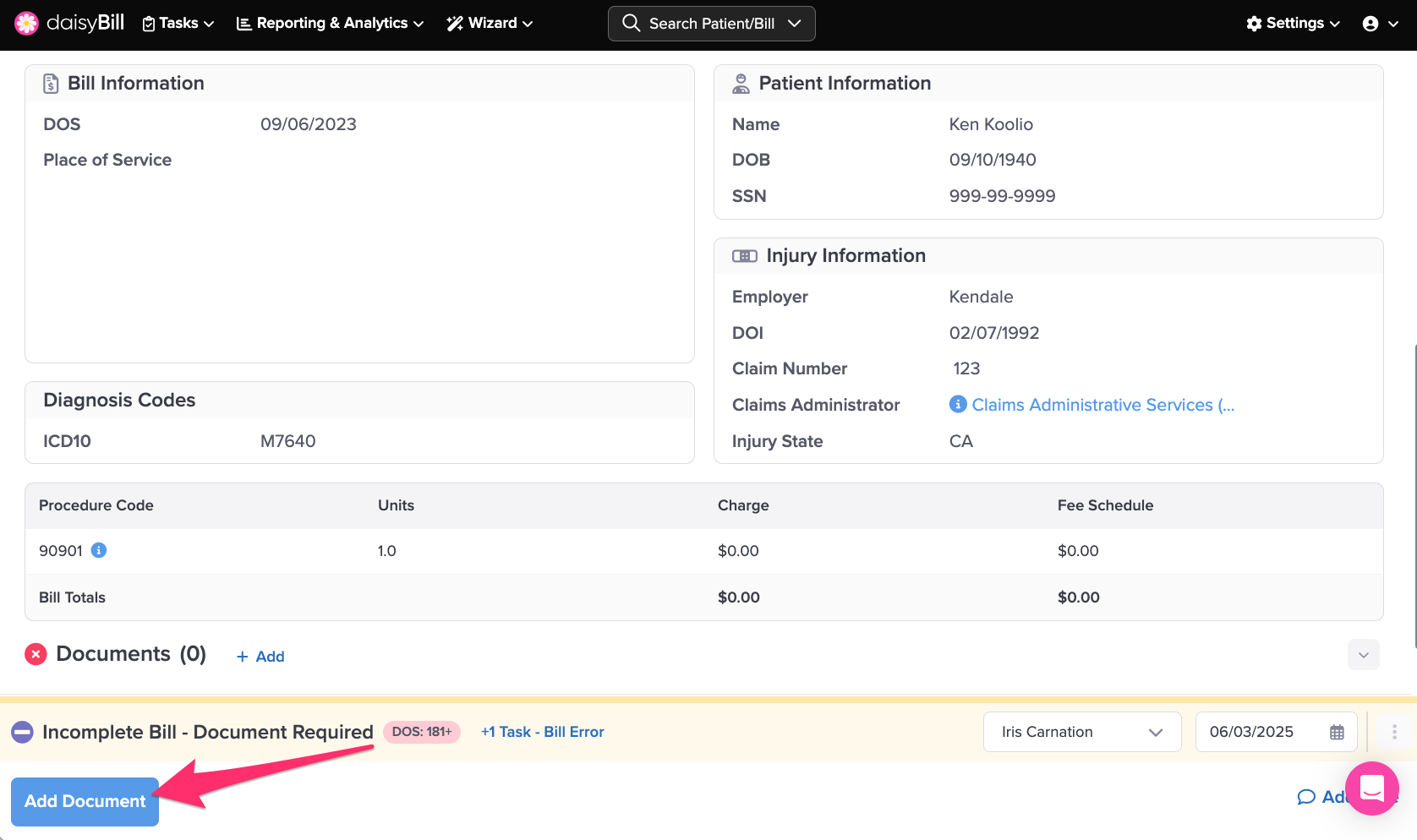The image size is (1417, 840).
Task: Open the Search Patient/Bill dropdown
Action: click(x=711, y=24)
